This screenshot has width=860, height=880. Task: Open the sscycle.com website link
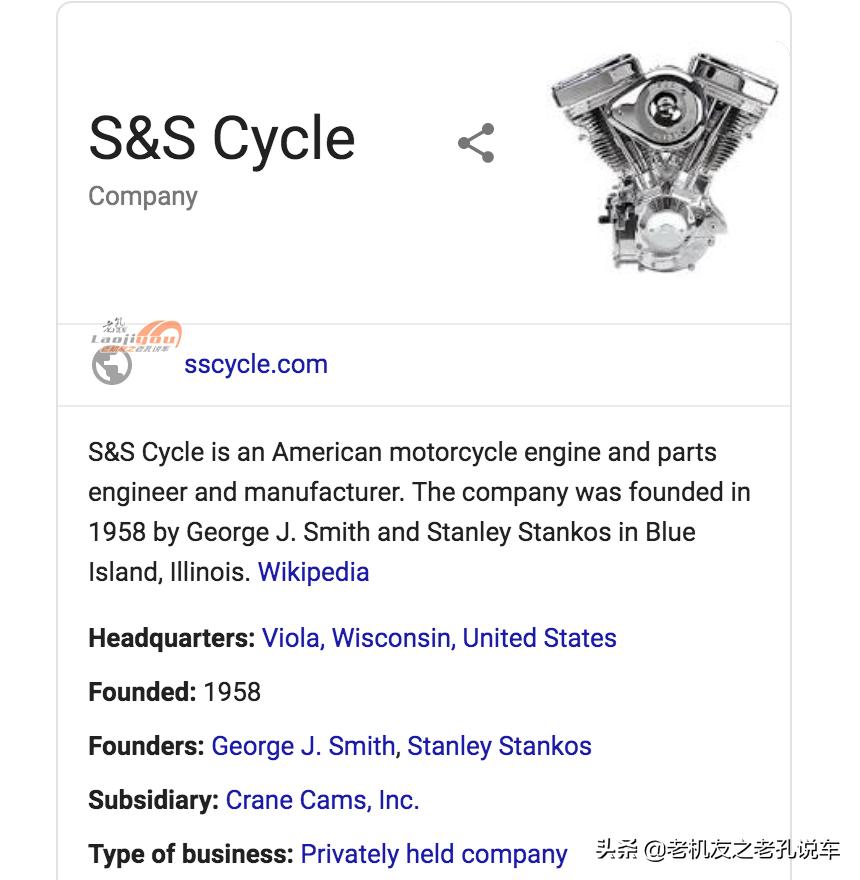[255, 364]
